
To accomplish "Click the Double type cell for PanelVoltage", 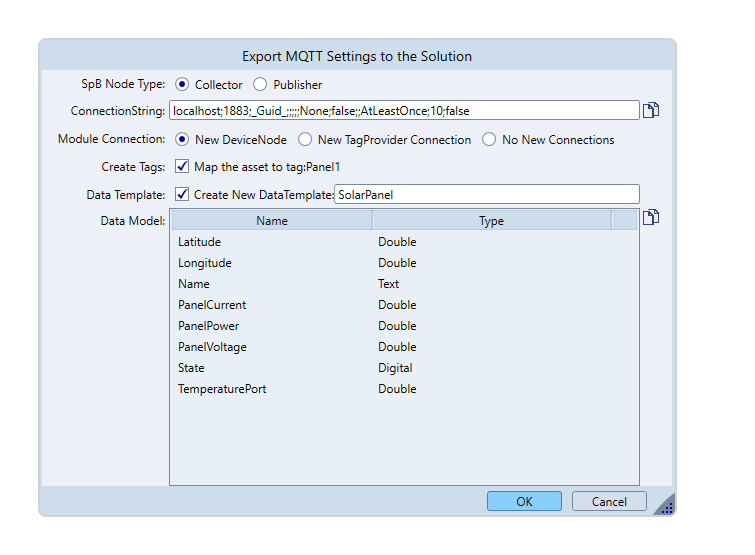I will (x=397, y=347).
